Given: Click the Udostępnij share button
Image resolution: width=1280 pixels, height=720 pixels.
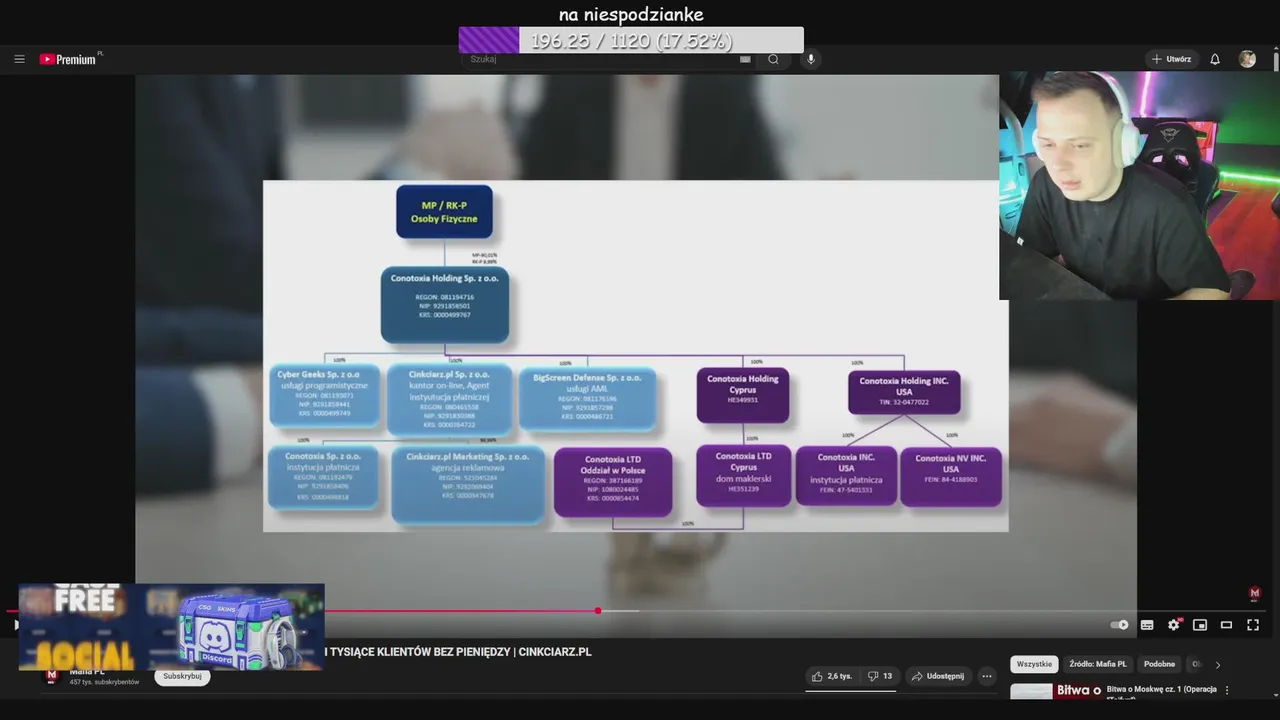Looking at the screenshot, I should click(x=937, y=676).
